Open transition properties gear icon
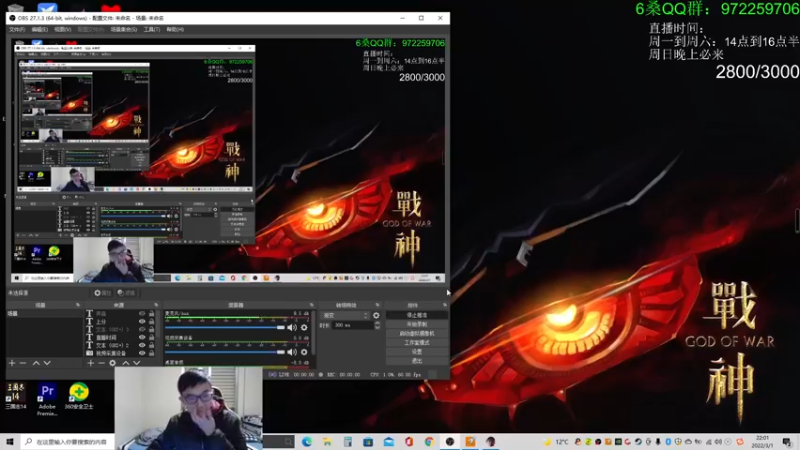800x450 pixels. tap(377, 315)
